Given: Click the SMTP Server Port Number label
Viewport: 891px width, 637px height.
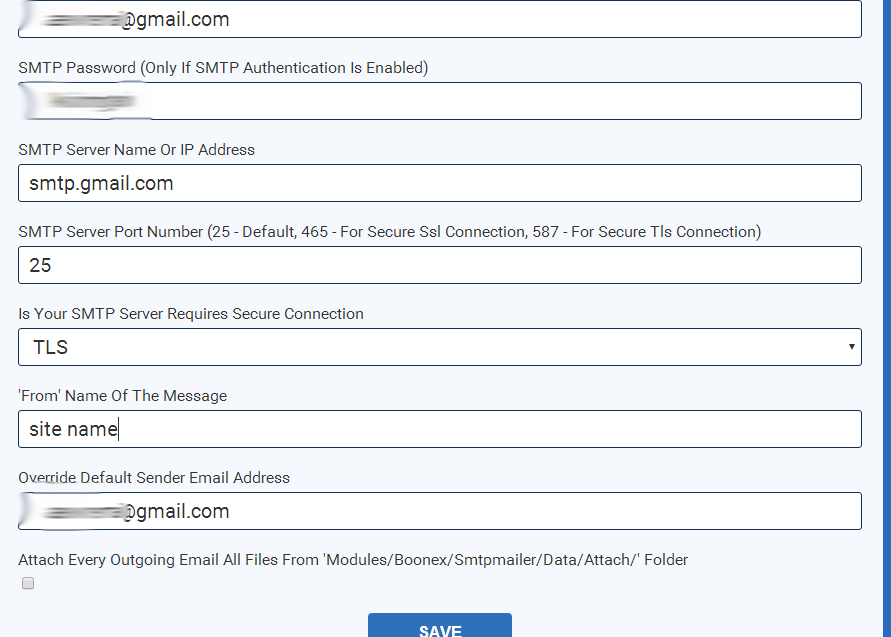Looking at the screenshot, I should [390, 232].
